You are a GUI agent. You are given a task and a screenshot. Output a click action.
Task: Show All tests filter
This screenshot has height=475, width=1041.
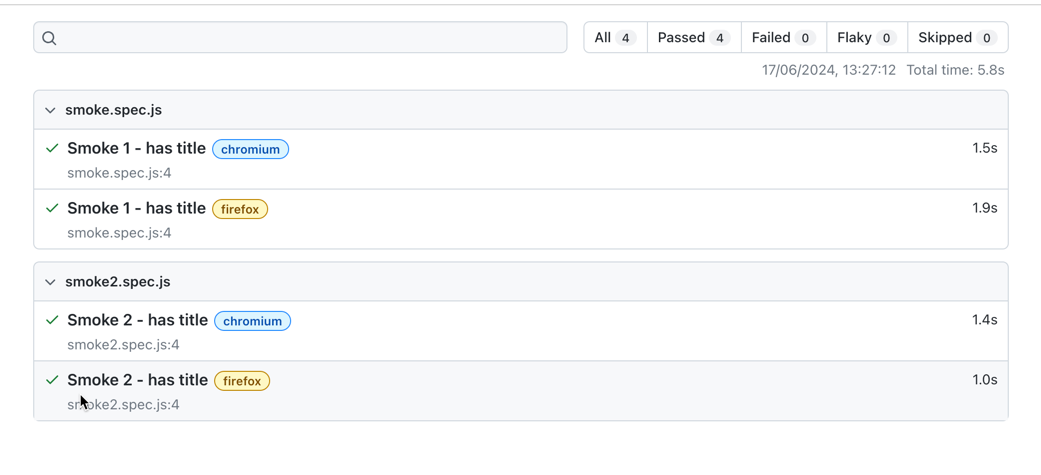point(614,38)
